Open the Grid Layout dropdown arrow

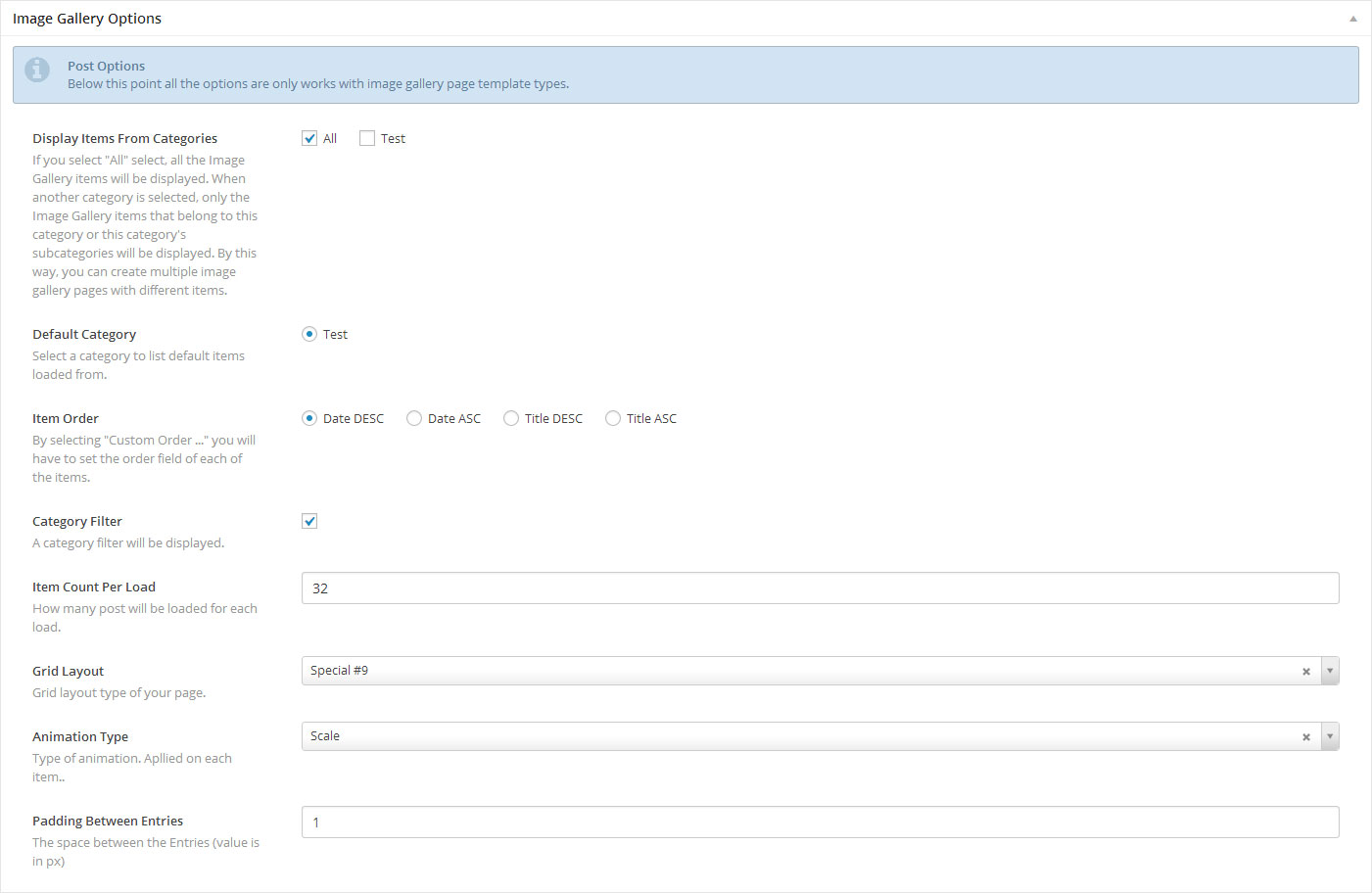click(x=1330, y=671)
